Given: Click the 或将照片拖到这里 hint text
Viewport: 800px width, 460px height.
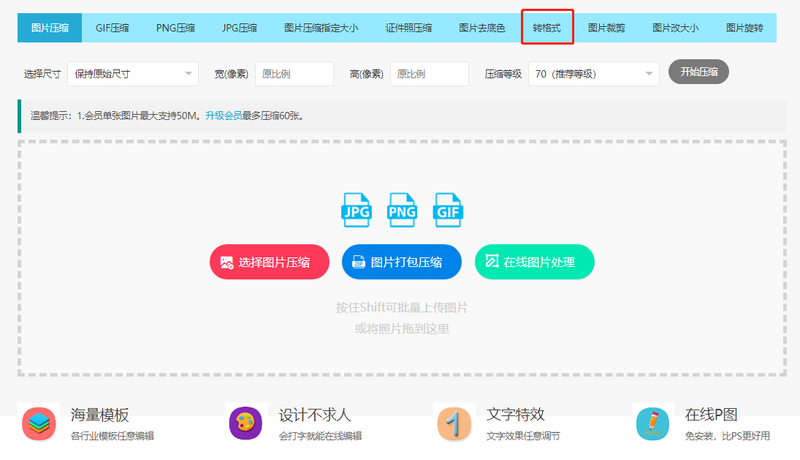Looking at the screenshot, I should pyautogui.click(x=402, y=329).
